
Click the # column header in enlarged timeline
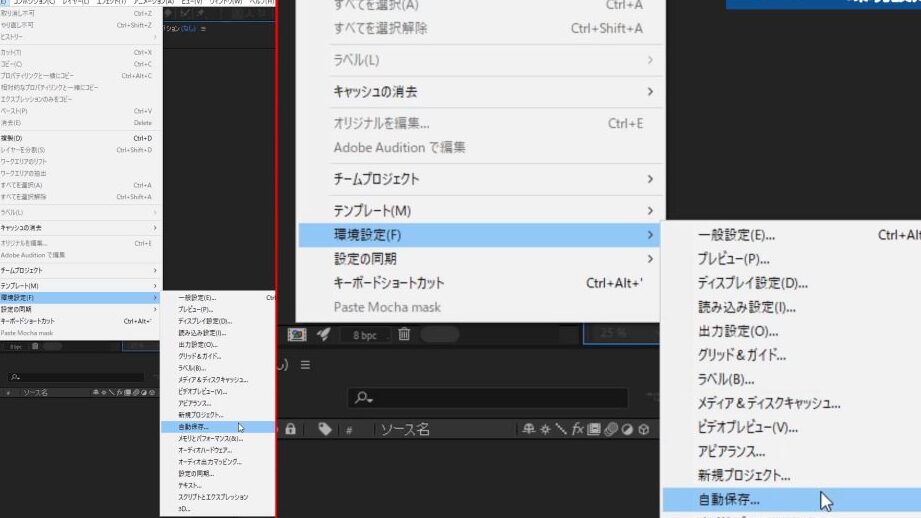pos(349,430)
